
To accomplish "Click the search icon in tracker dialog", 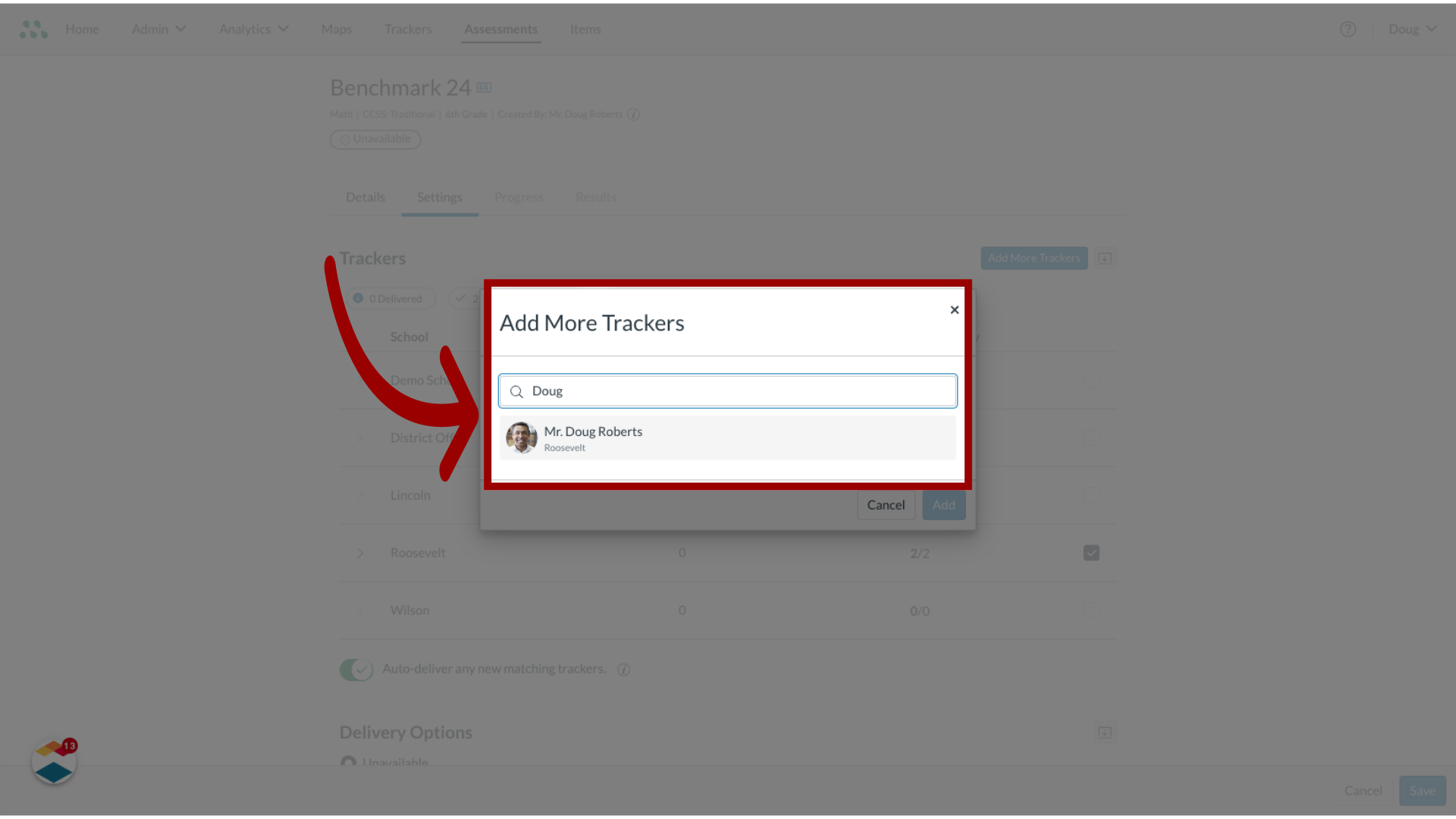I will 516,391.
